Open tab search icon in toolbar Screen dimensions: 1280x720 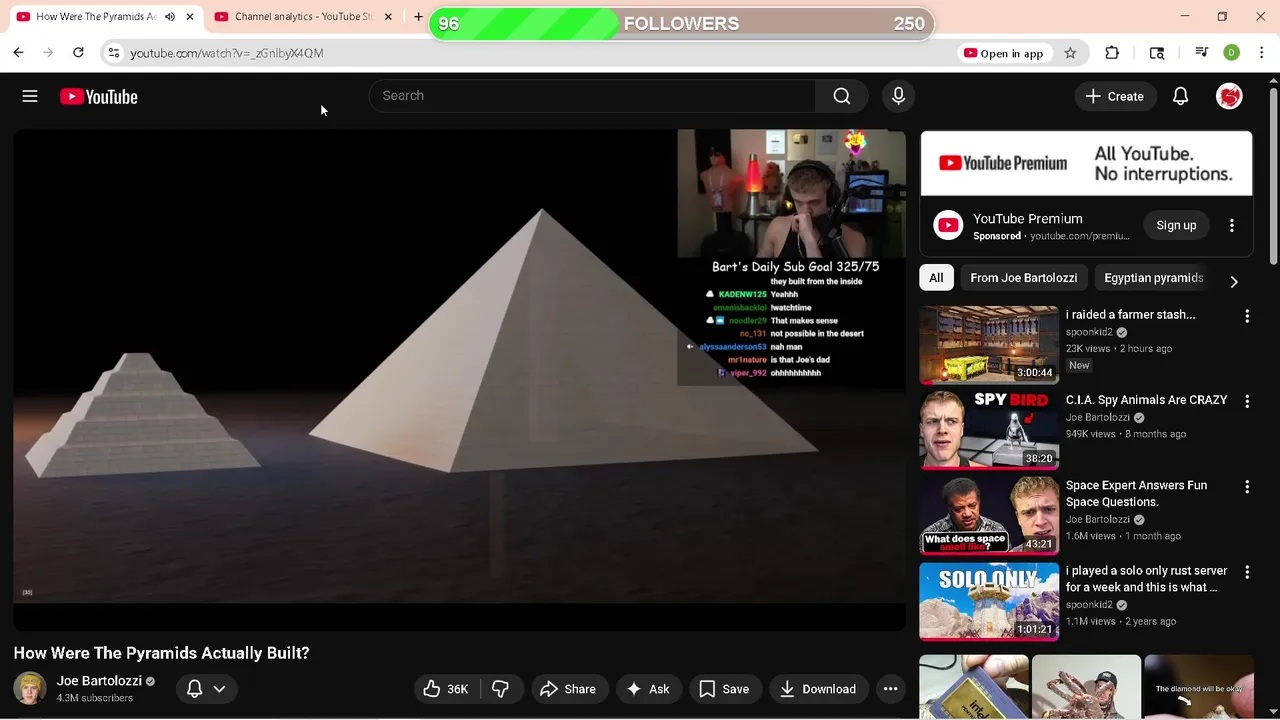(1157, 53)
